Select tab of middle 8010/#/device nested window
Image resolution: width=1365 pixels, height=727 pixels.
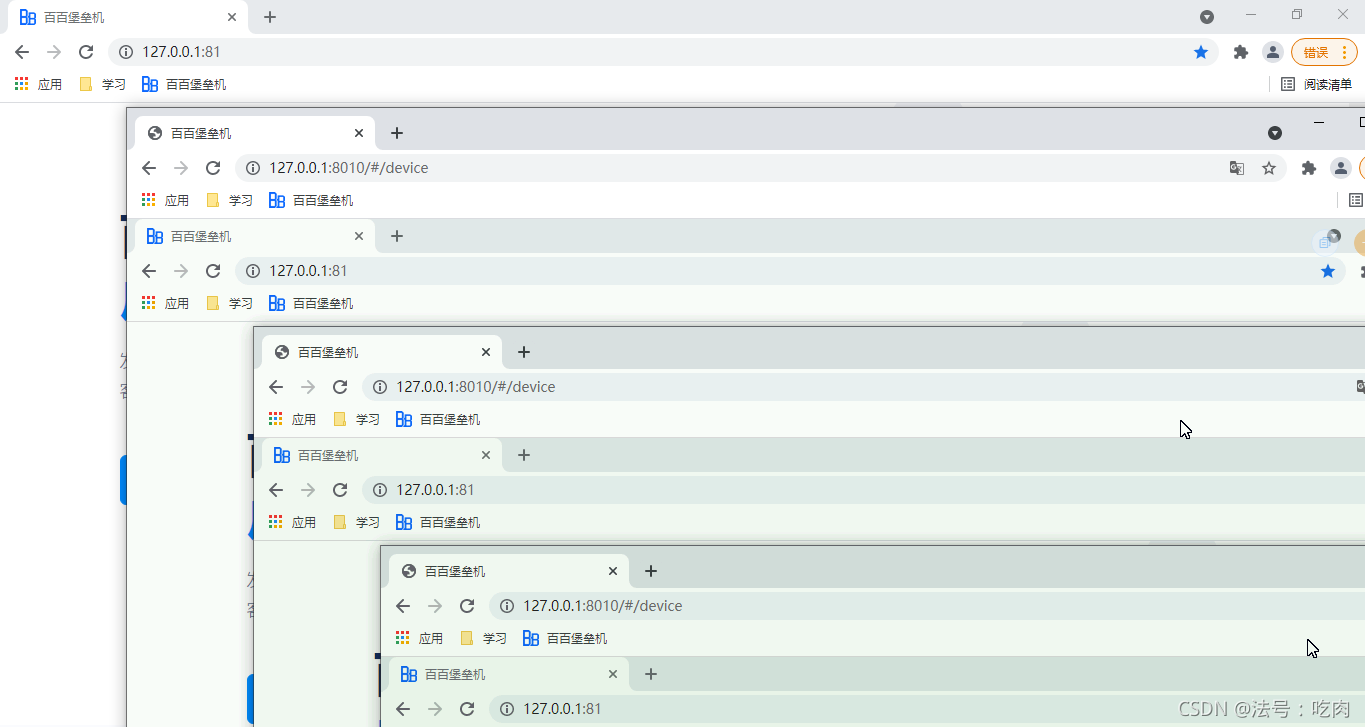coord(382,352)
